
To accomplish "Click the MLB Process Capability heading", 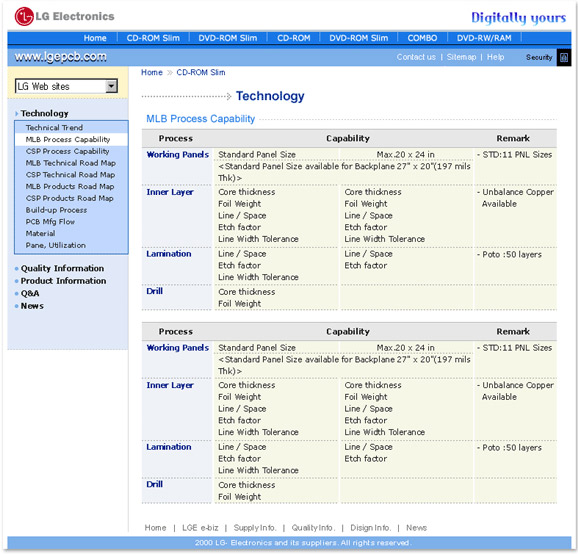I will [201, 119].
